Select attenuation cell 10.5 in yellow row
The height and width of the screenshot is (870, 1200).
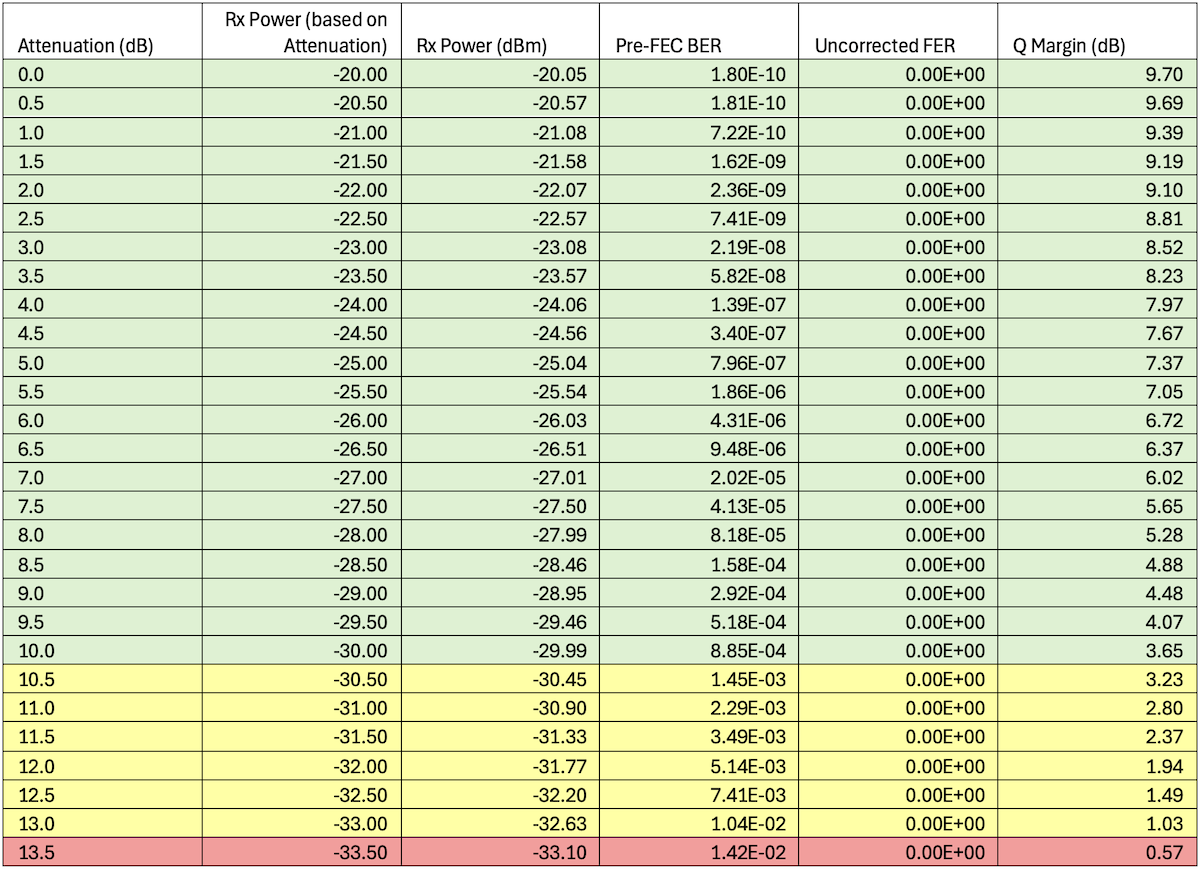tap(102, 680)
